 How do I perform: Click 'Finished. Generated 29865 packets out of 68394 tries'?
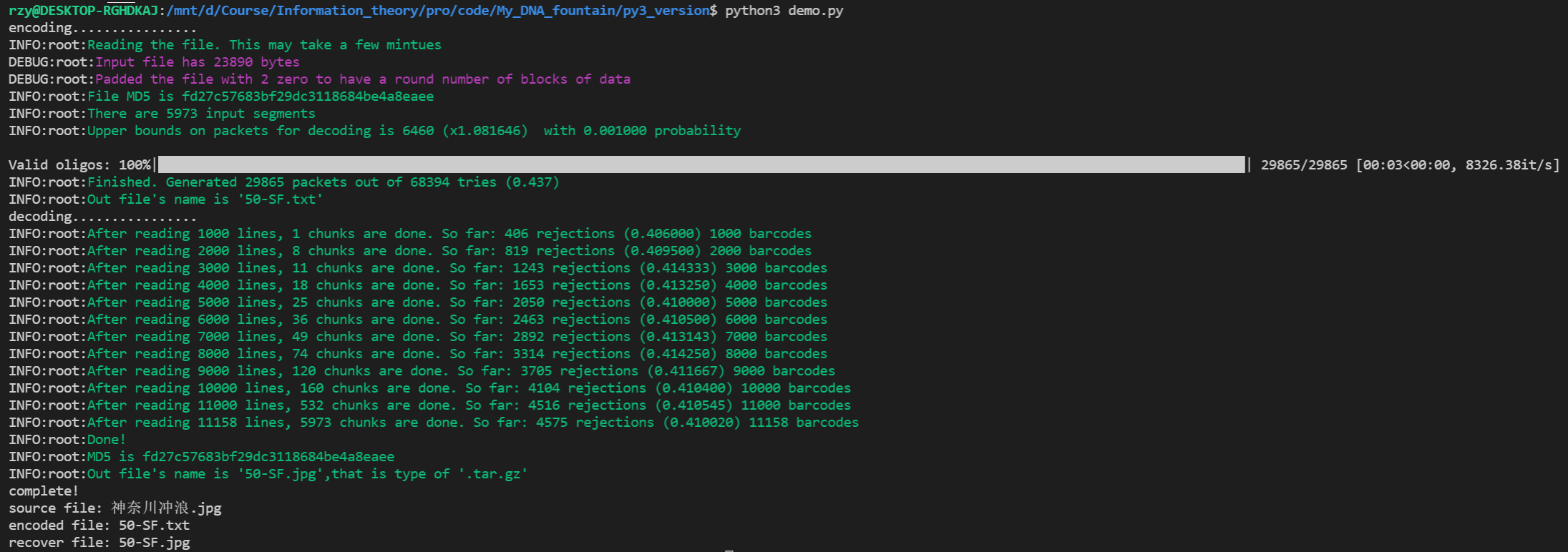[323, 182]
